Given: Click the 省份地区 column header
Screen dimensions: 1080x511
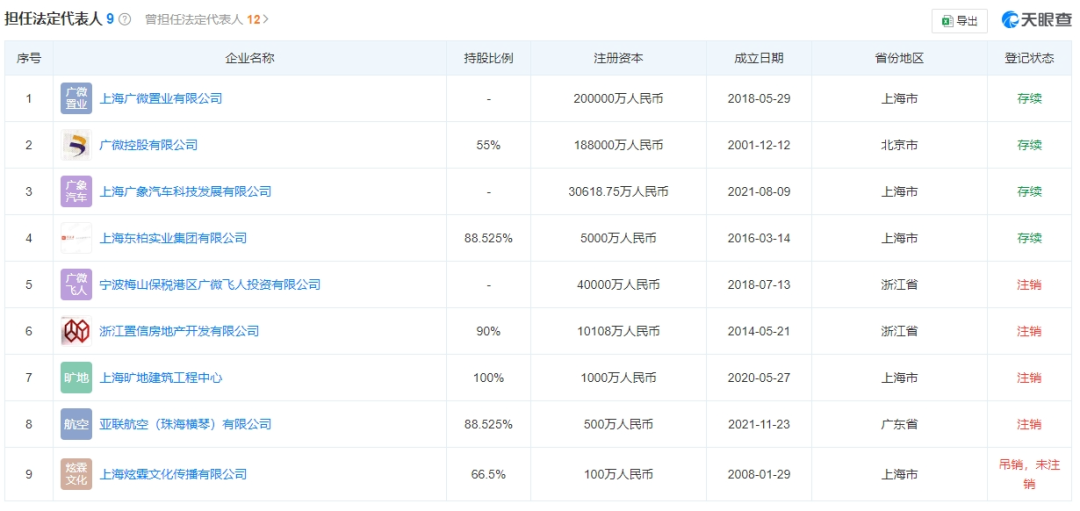Looking at the screenshot, I should coord(899,58).
